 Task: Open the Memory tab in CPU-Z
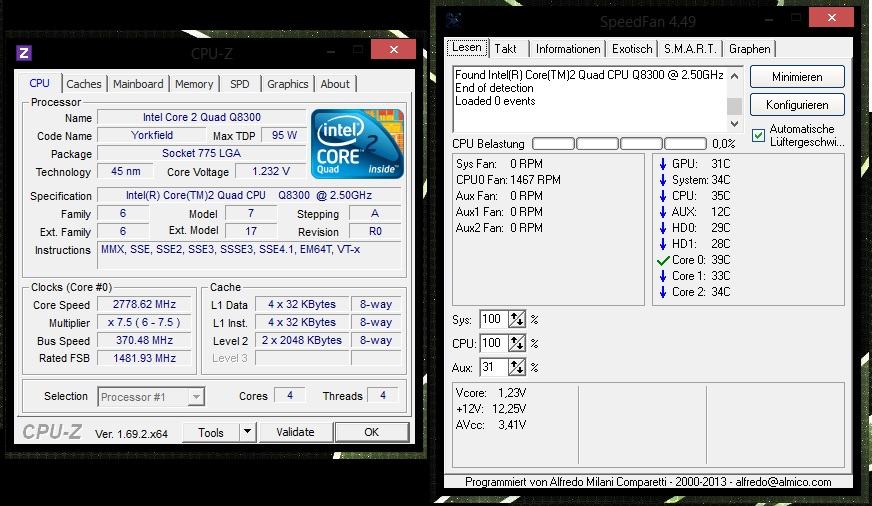click(x=194, y=84)
